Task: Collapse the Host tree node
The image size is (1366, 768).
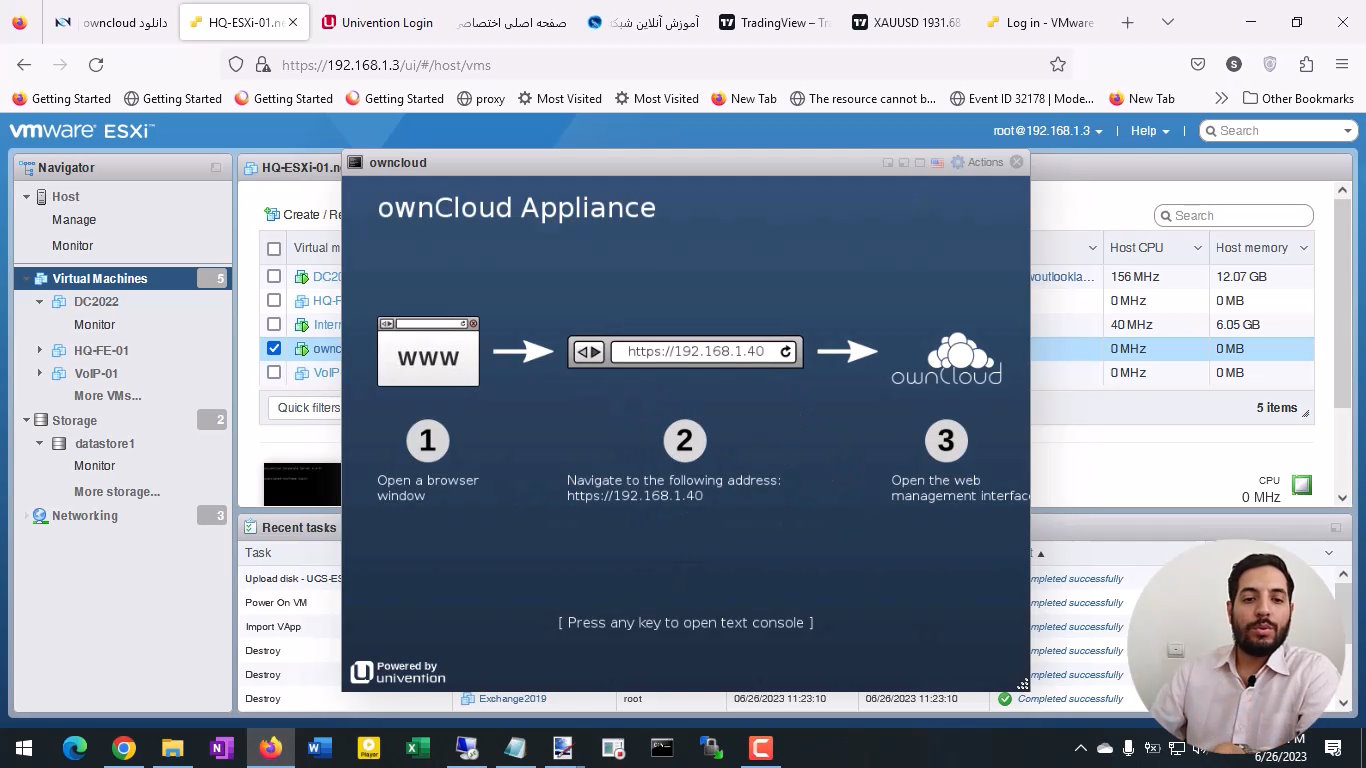Action: coord(26,197)
